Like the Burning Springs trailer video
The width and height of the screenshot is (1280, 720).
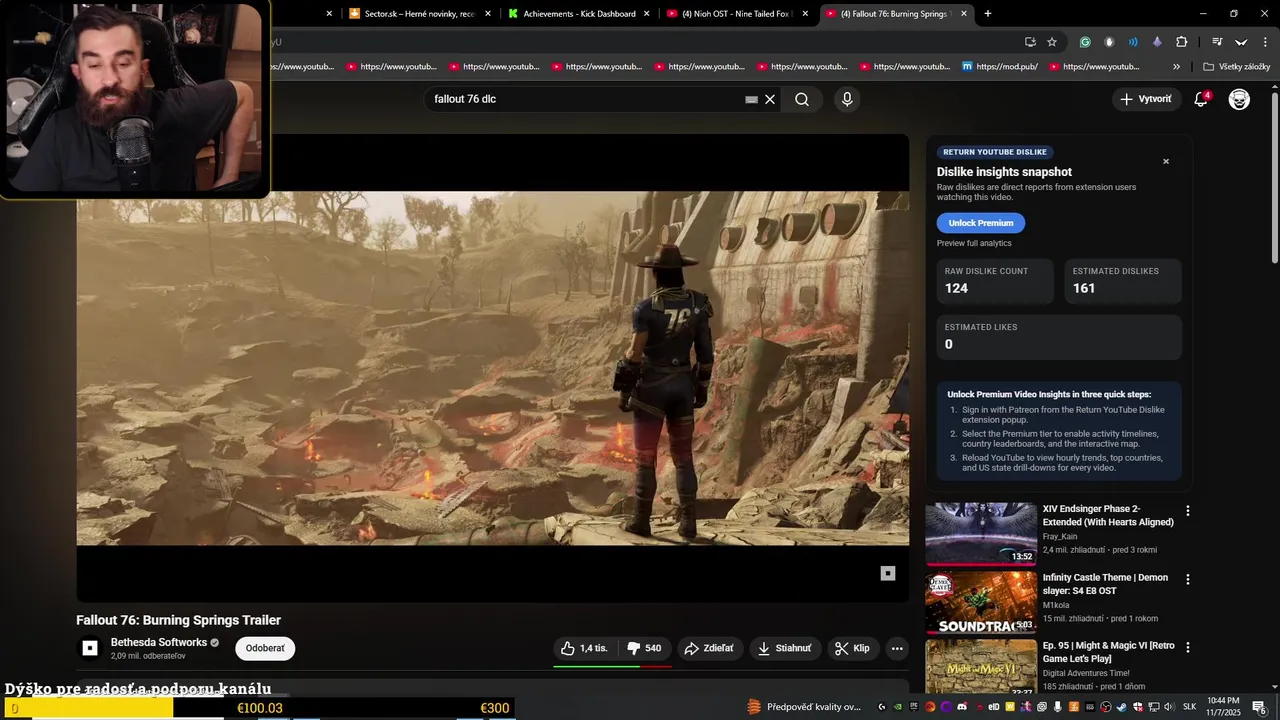[584, 648]
